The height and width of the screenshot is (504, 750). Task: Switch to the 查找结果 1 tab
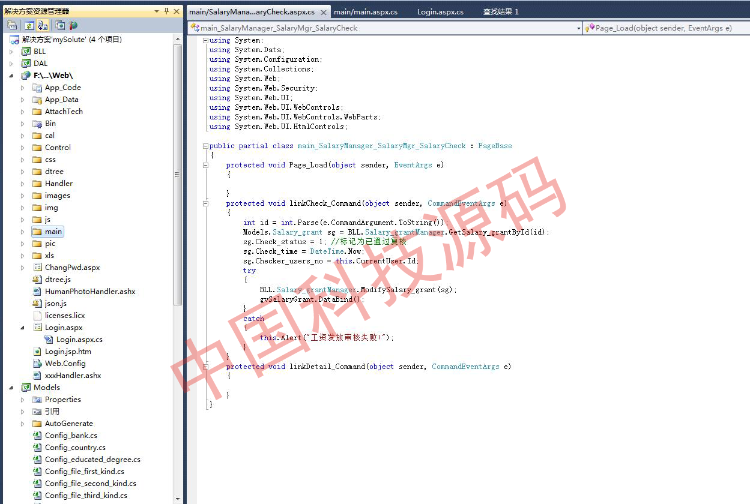[x=500, y=12]
